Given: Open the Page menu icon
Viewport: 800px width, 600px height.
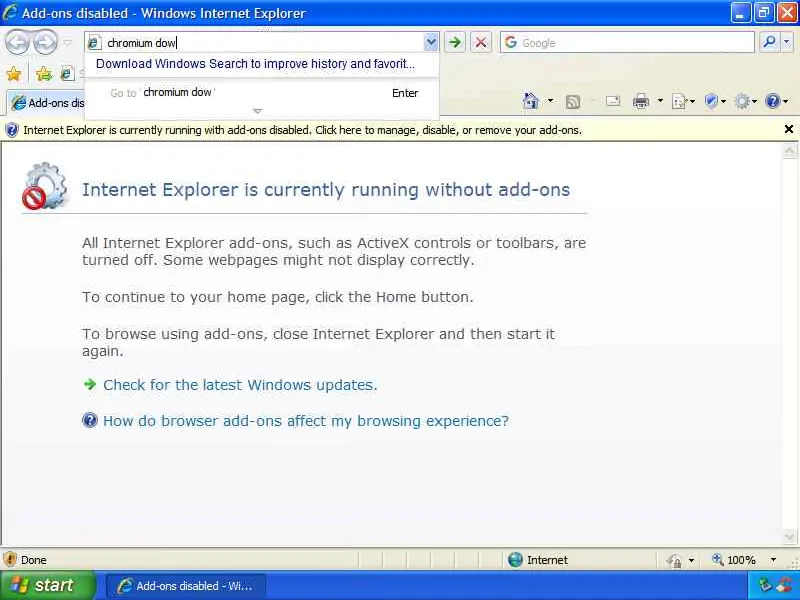Looking at the screenshot, I should click(684, 102).
